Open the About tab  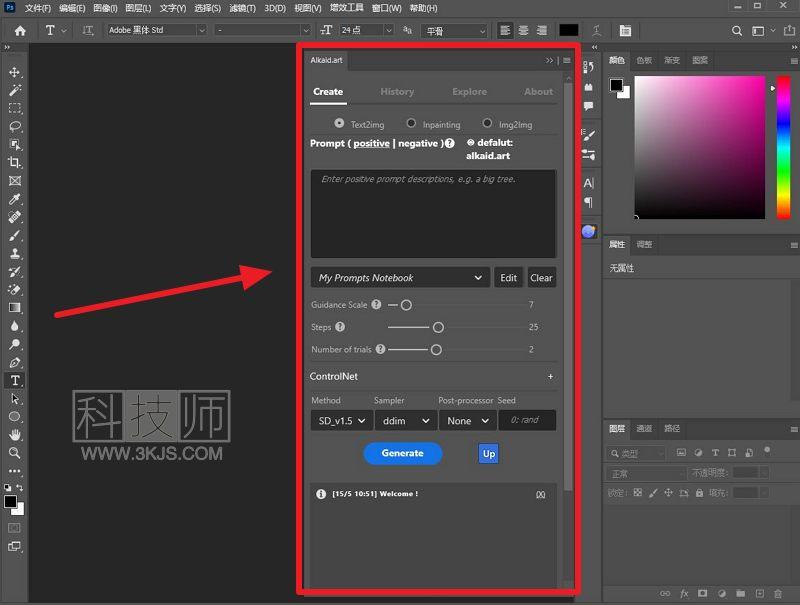(538, 92)
